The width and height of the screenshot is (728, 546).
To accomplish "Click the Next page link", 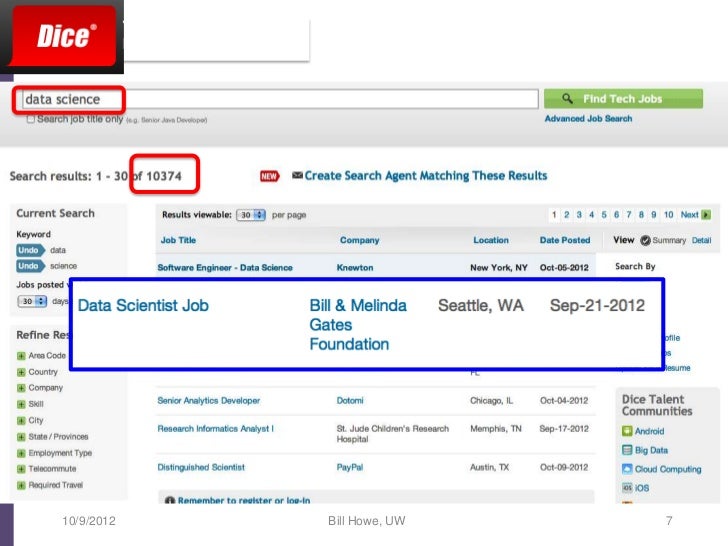I will (x=689, y=214).
